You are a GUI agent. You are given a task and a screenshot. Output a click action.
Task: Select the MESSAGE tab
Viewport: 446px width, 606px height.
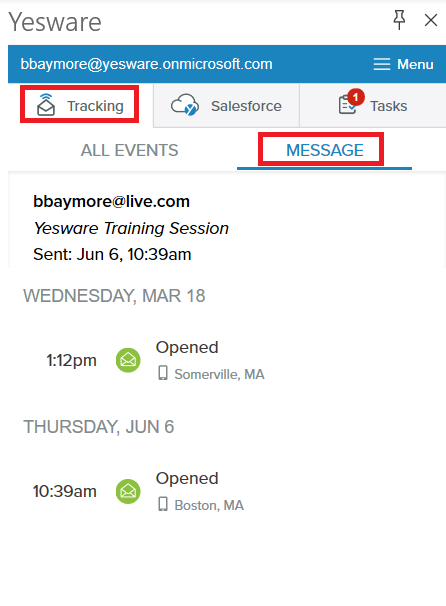tap(325, 150)
